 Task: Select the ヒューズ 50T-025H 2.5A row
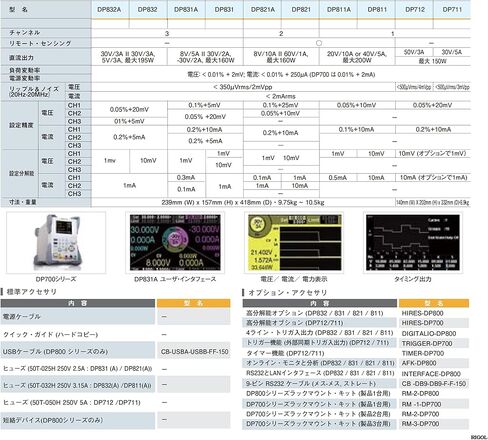(115, 369)
